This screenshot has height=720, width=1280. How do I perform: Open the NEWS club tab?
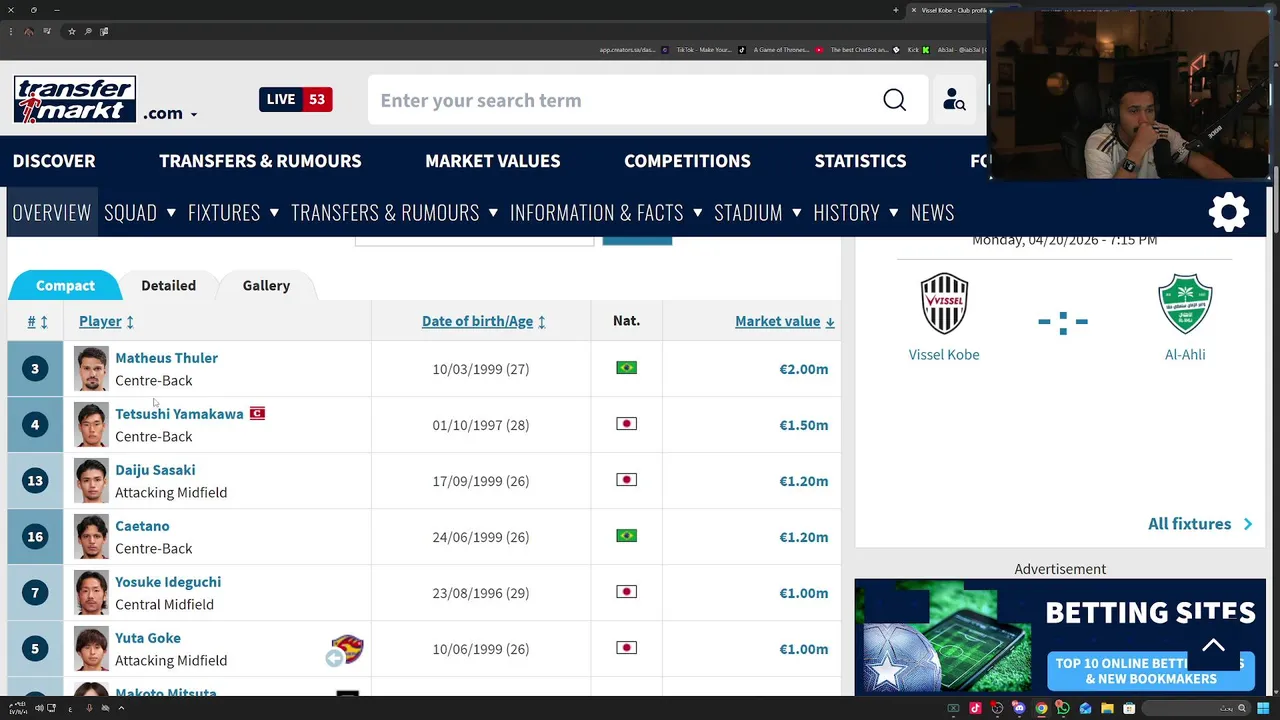click(932, 212)
